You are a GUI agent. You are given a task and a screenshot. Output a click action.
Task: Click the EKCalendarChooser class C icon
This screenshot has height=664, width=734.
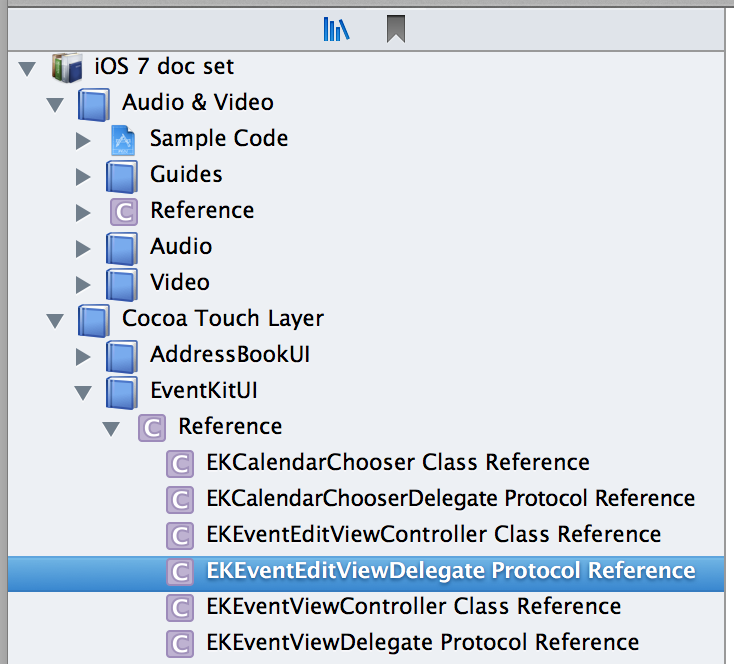(179, 463)
